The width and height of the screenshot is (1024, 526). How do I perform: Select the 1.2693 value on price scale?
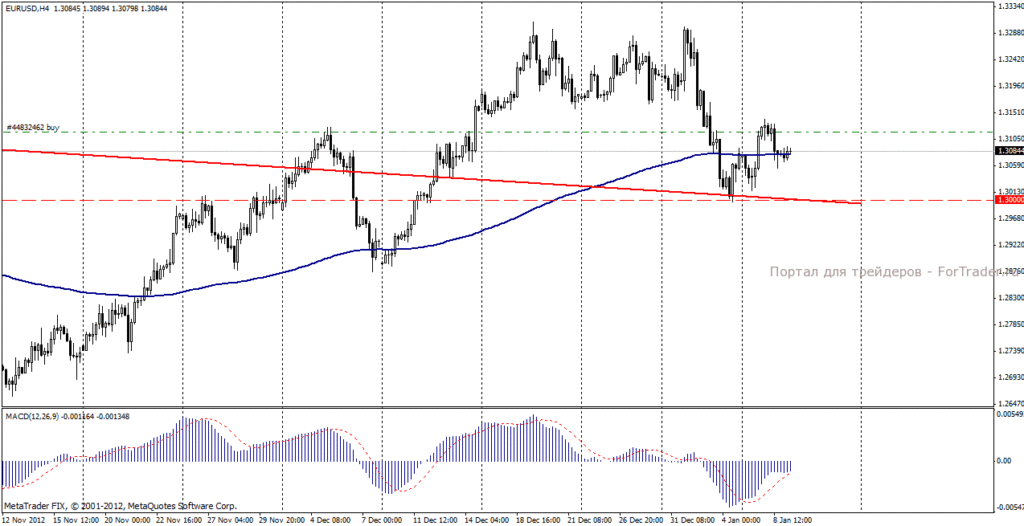point(1011,377)
